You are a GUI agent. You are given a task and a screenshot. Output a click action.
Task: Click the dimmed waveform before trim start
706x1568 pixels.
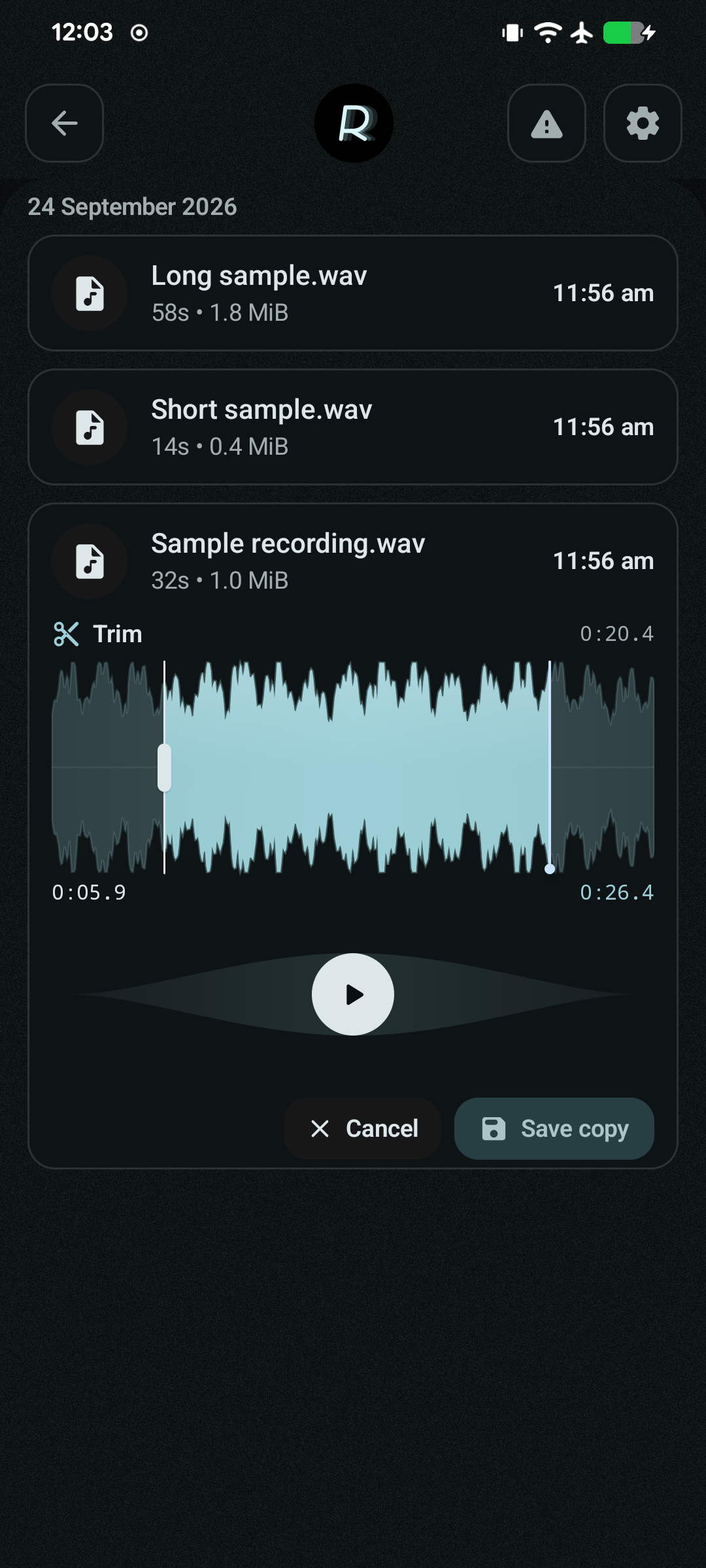coord(108,767)
